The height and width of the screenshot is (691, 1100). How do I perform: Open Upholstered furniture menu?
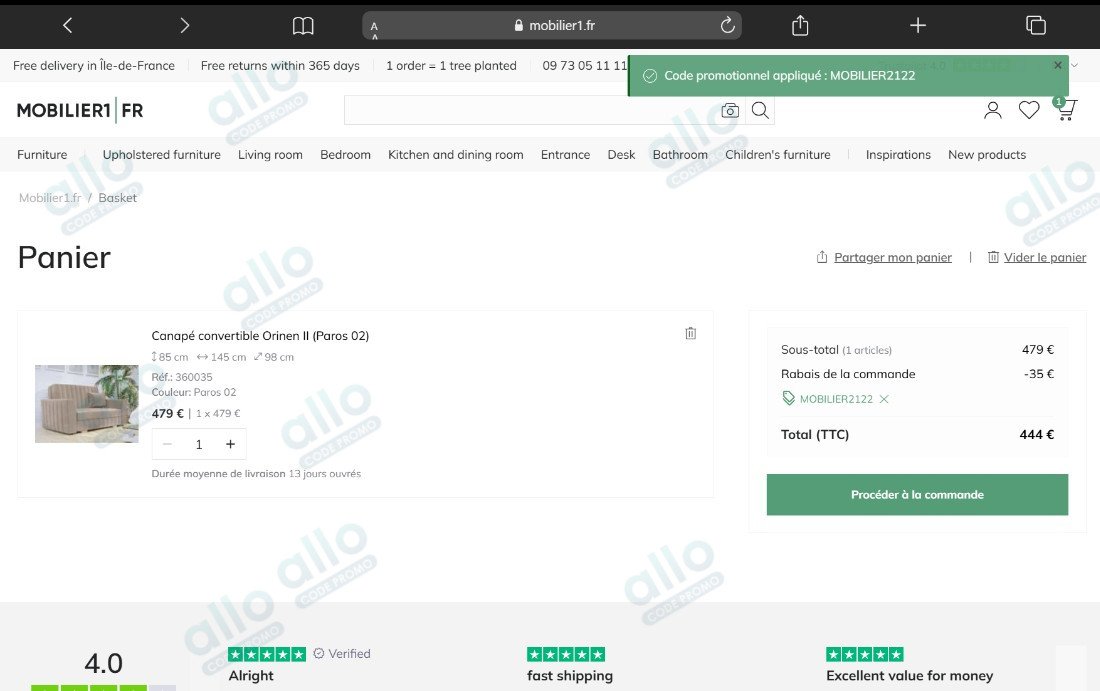(x=161, y=154)
